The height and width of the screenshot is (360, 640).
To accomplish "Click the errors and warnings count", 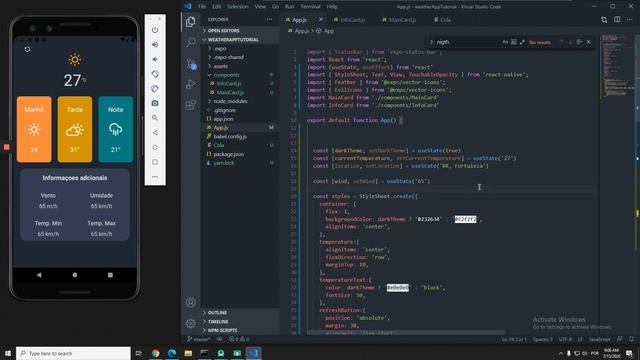I will (239, 339).
